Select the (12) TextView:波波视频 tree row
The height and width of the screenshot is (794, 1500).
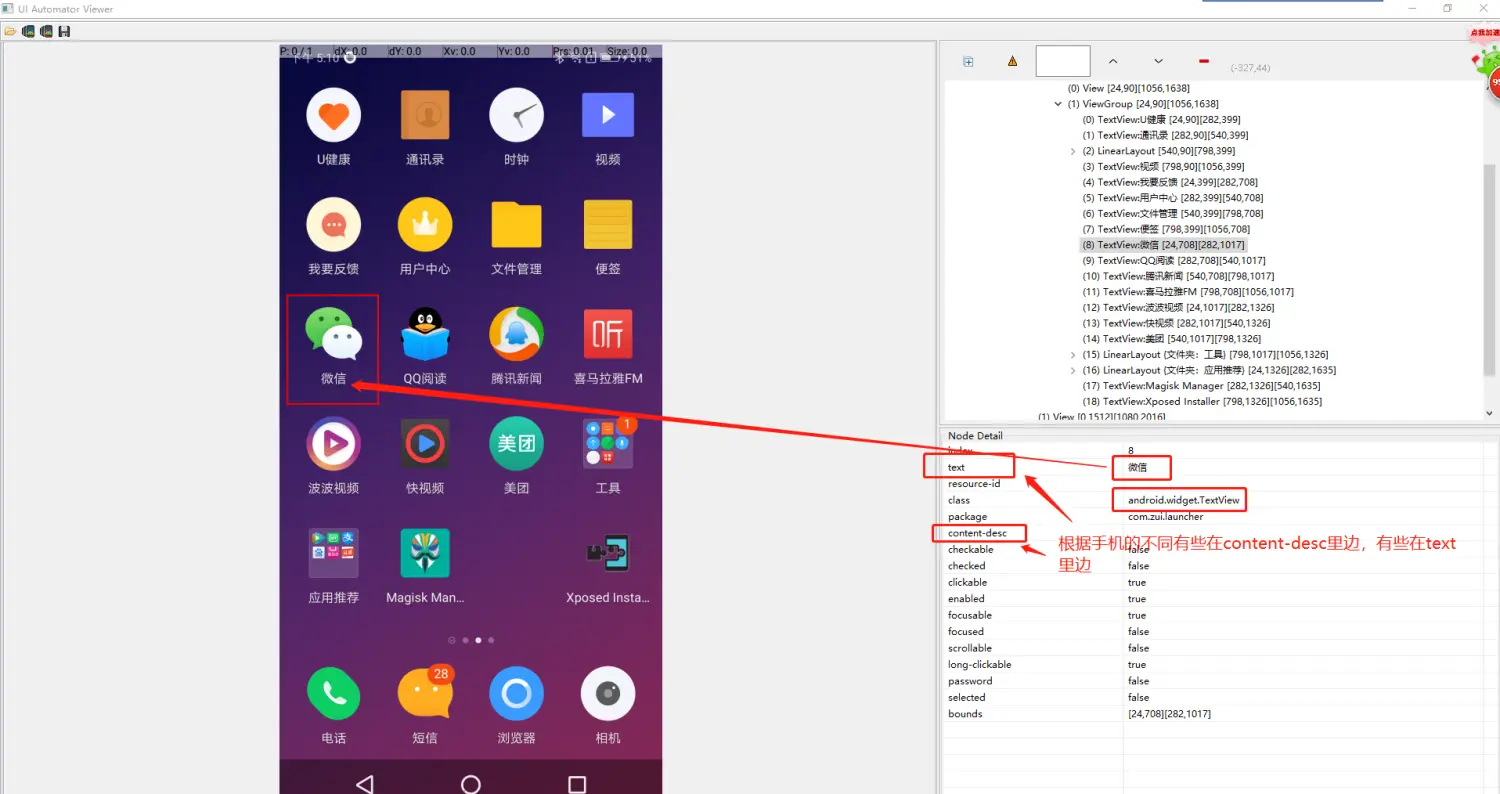tap(1179, 308)
